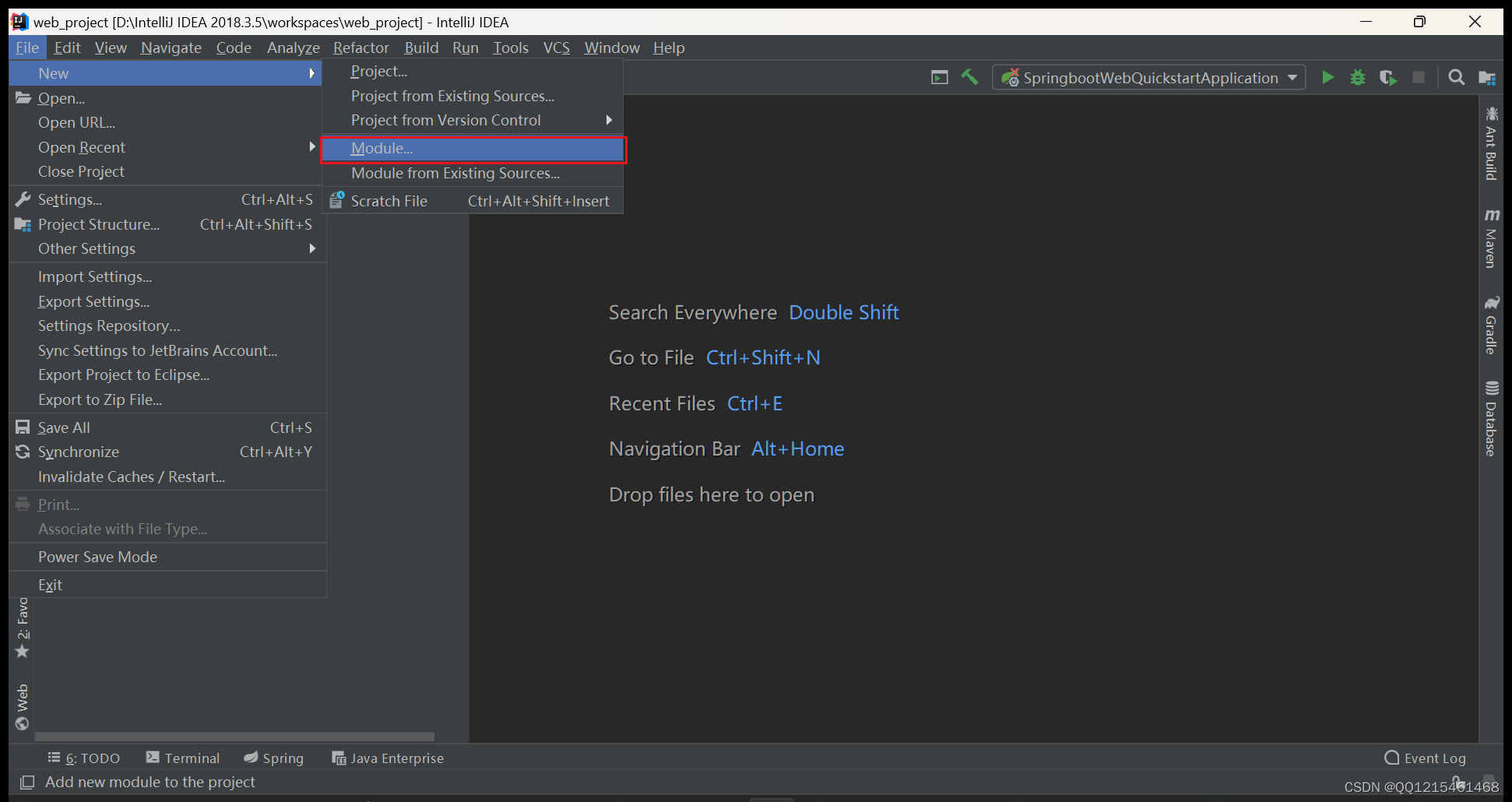The height and width of the screenshot is (802, 1512).
Task: Open Project Structure... menu entry
Action: [167, 224]
